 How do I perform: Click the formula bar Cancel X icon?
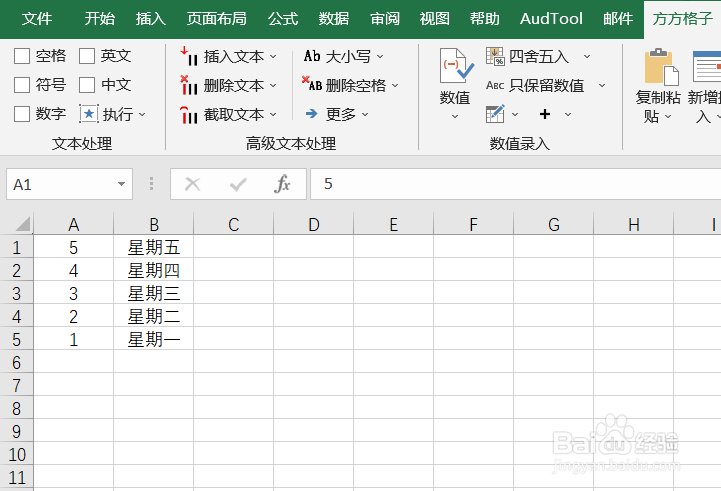coord(192,184)
